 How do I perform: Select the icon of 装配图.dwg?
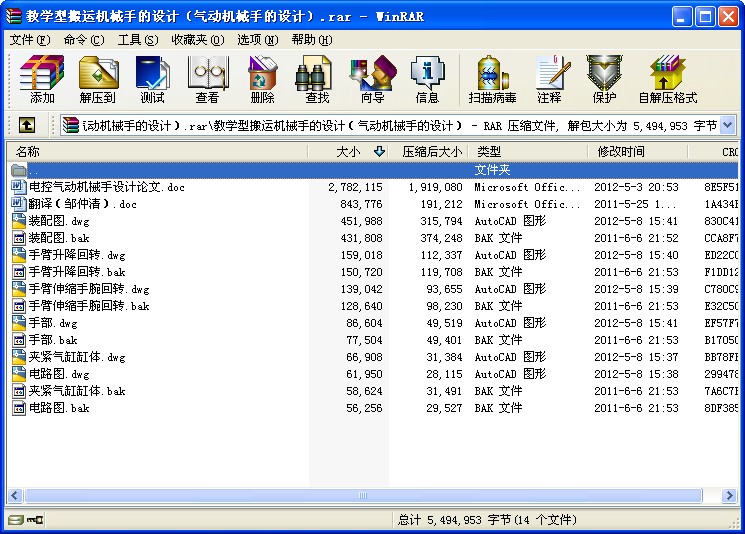(x=19, y=221)
